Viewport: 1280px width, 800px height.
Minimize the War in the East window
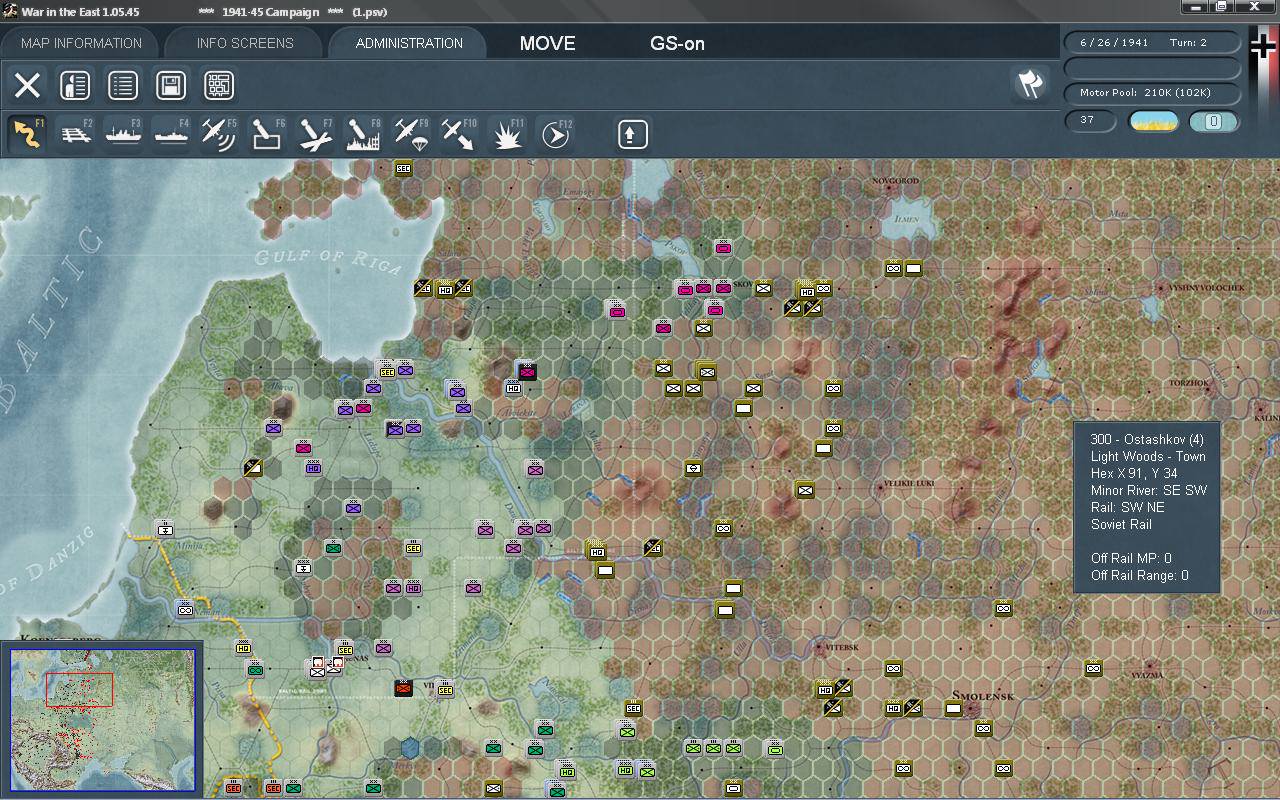(x=1196, y=7)
